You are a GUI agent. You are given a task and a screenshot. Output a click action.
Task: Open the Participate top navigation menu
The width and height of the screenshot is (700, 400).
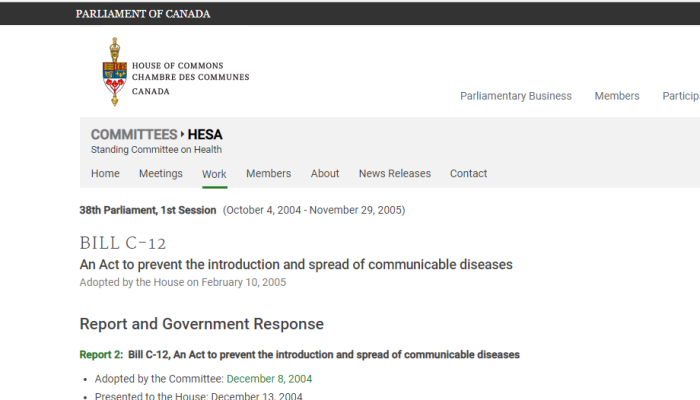(x=681, y=96)
